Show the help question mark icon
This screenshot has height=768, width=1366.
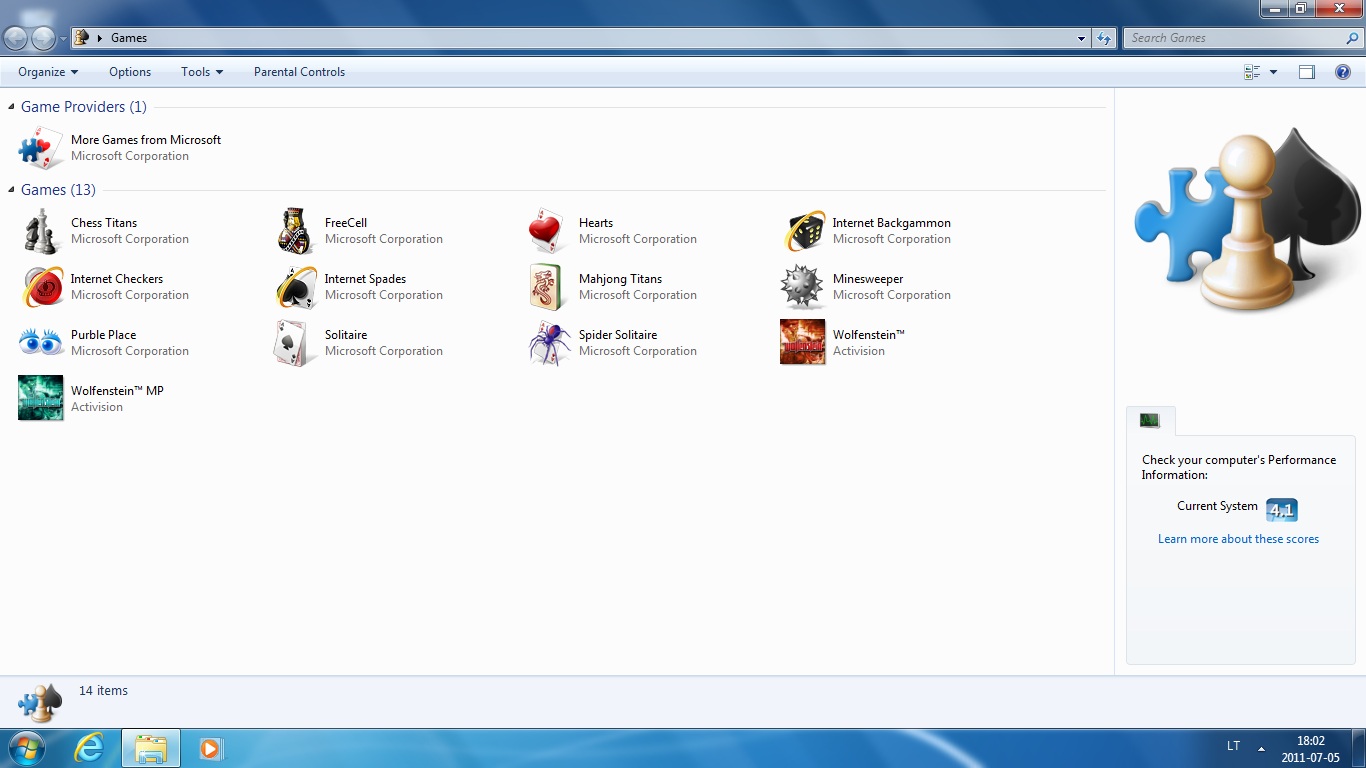click(1343, 72)
